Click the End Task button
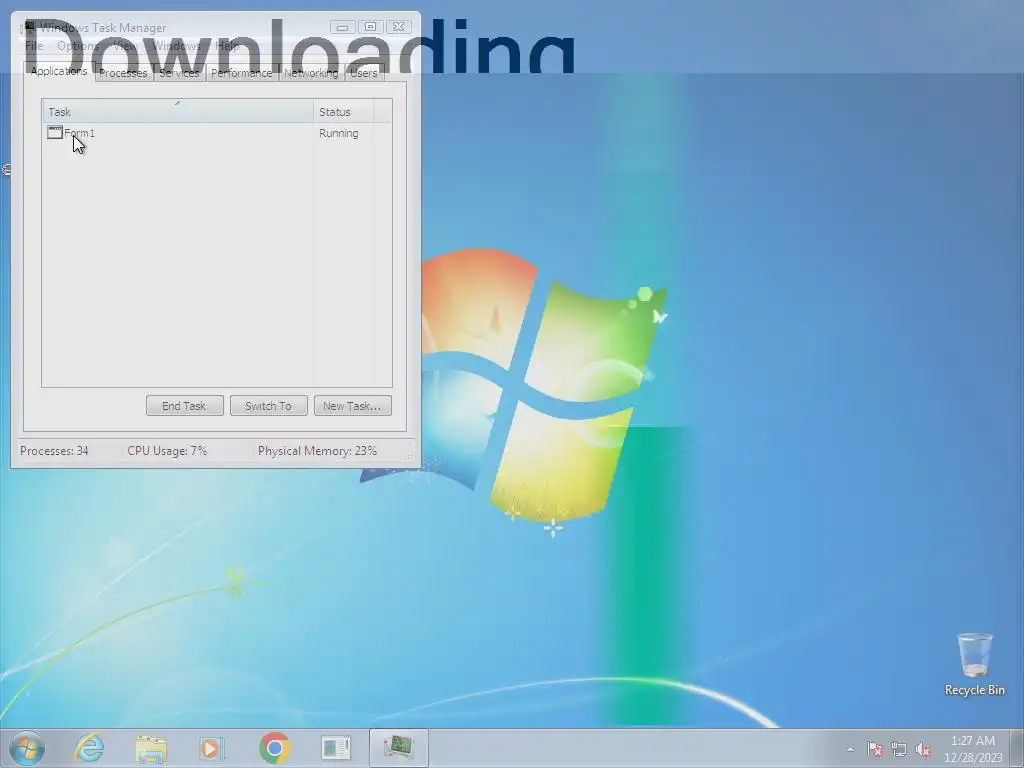 tap(184, 406)
